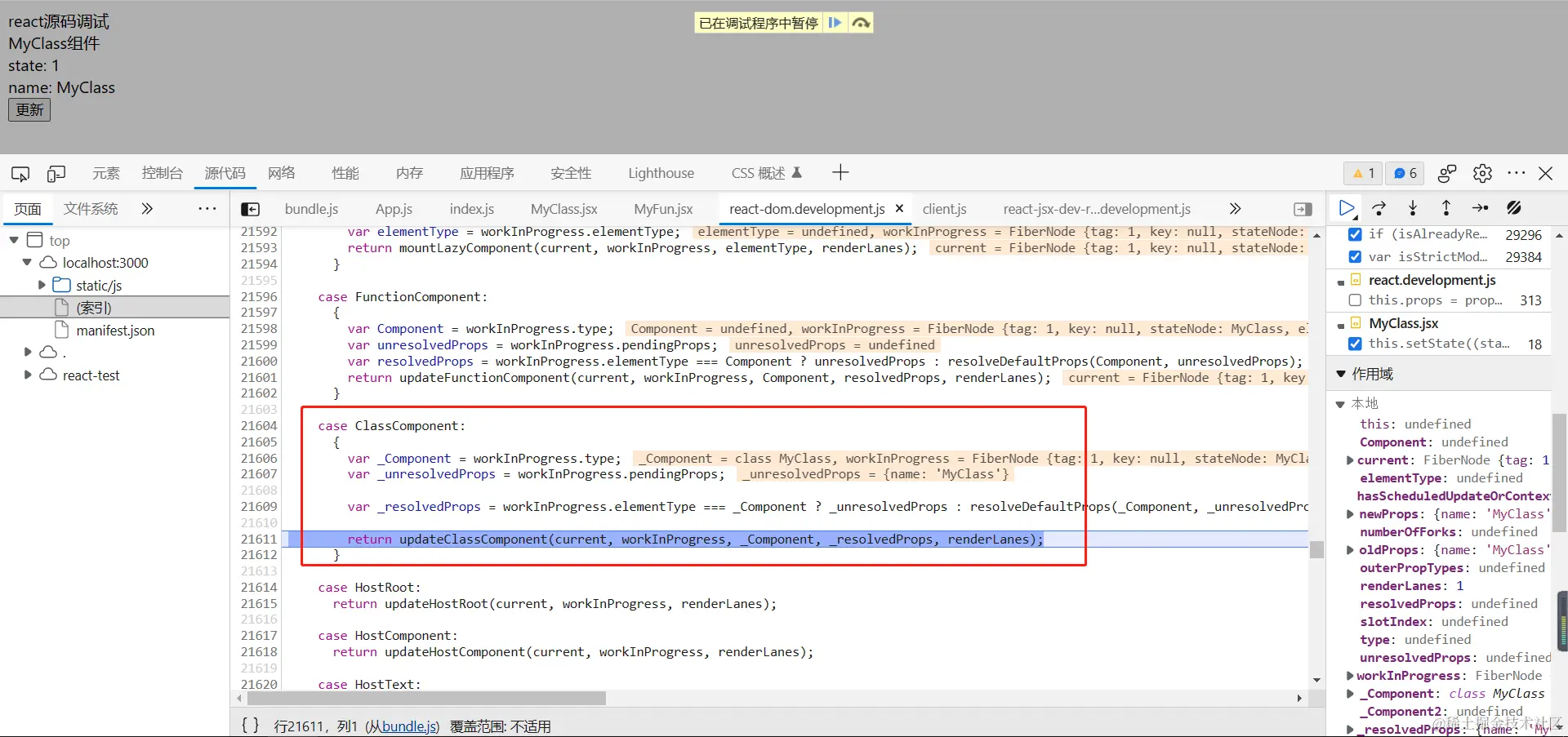The image size is (1568, 737).
Task: Open navigator pane more options ellipsis
Action: [x=207, y=209]
